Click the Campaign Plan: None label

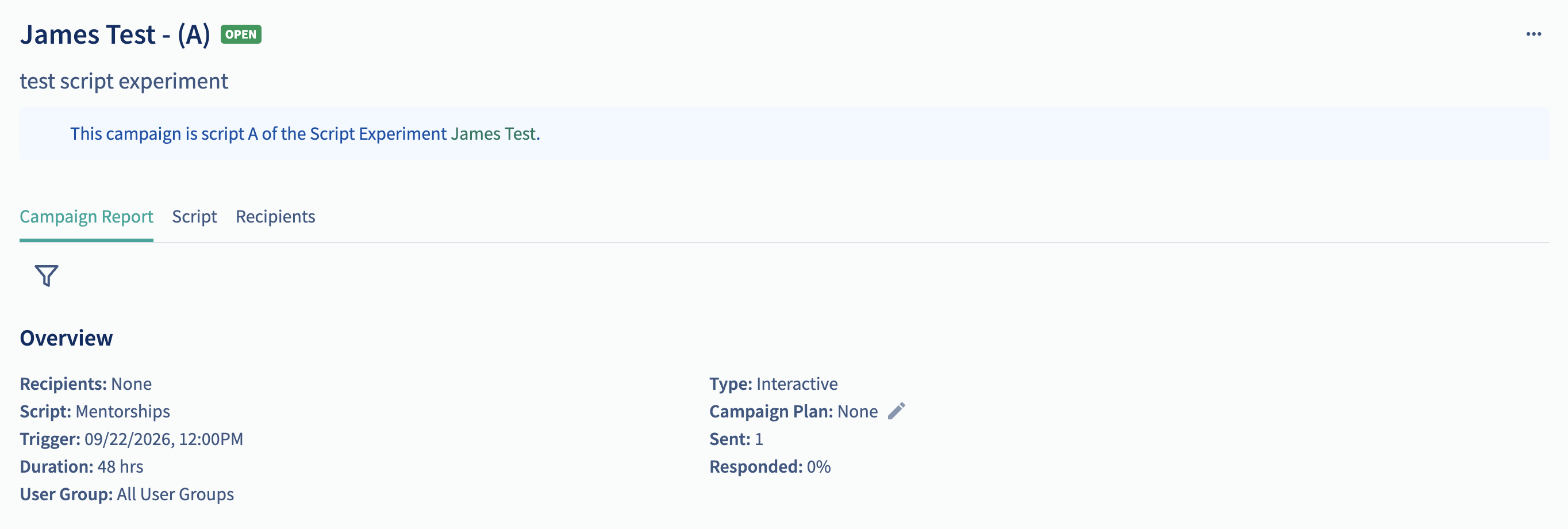(794, 412)
